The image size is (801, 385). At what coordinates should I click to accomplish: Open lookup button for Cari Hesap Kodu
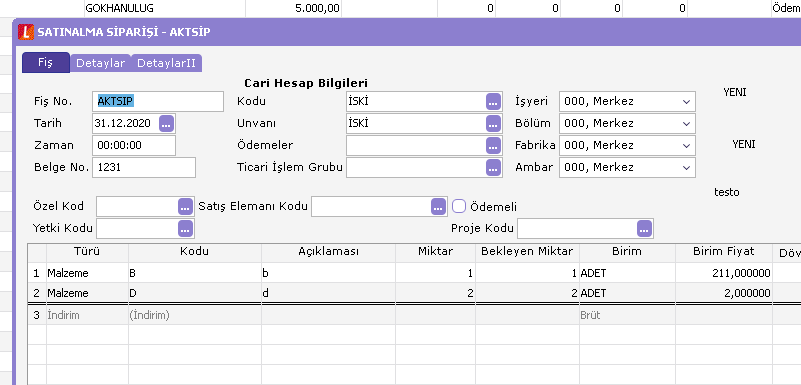click(493, 102)
